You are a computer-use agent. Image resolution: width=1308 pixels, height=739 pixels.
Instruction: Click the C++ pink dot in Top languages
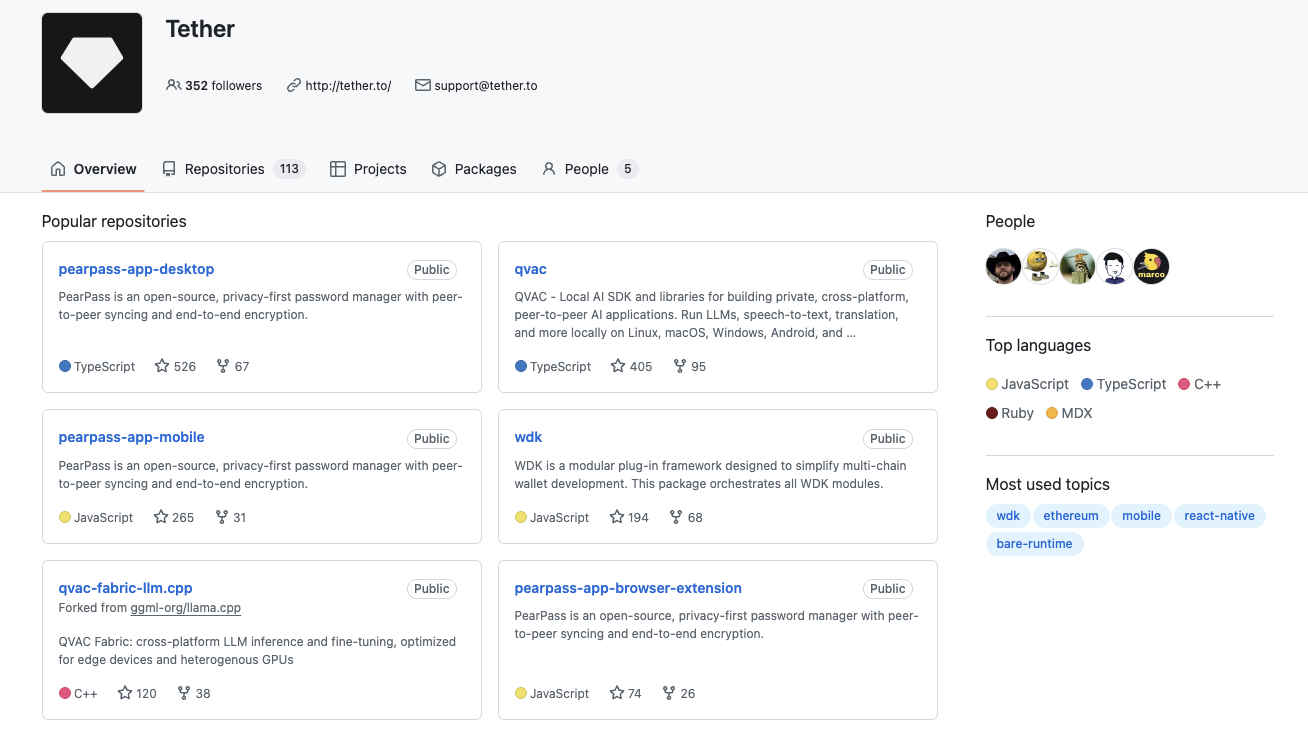coord(1184,384)
